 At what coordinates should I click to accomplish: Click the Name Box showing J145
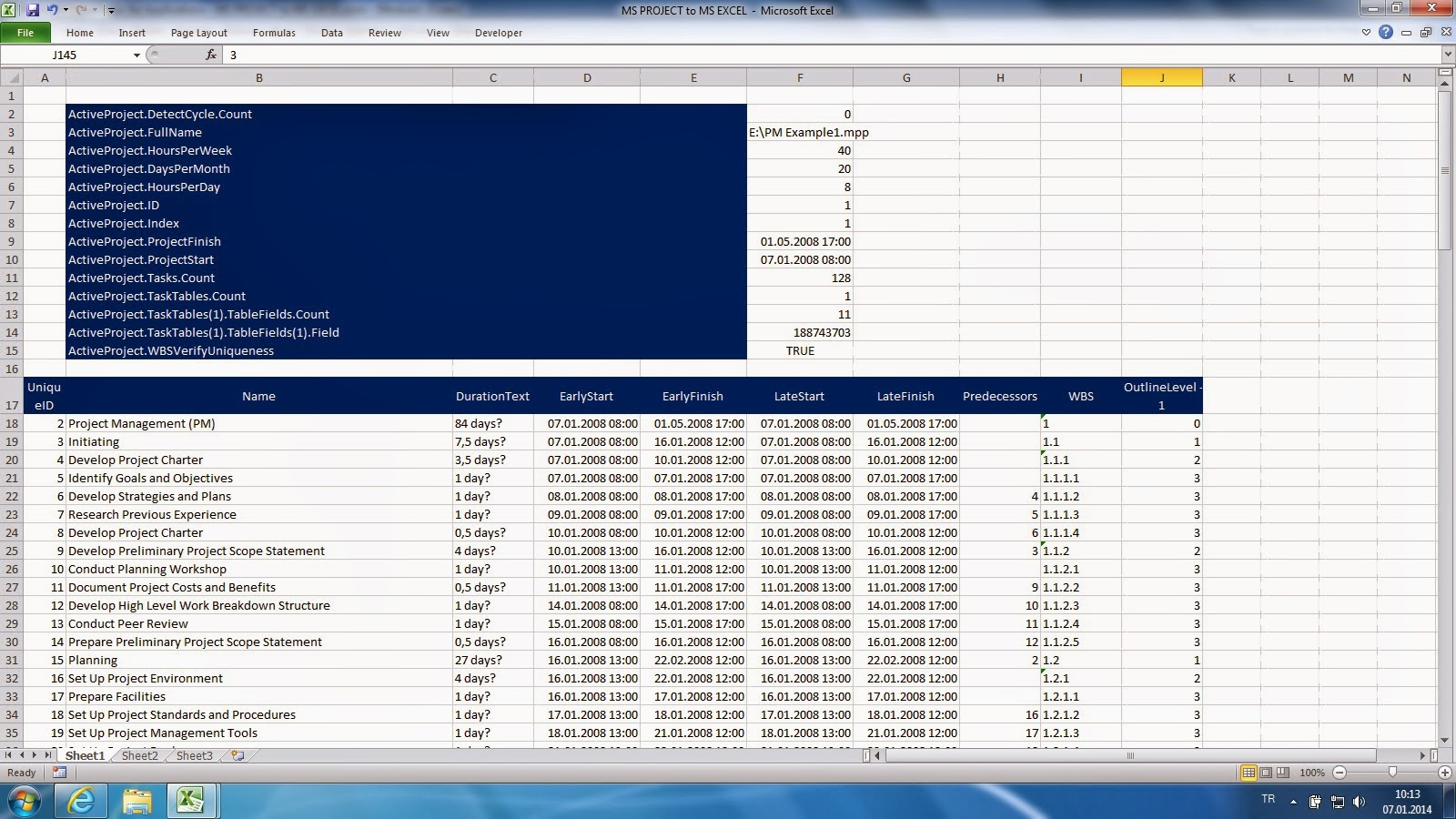tap(66, 56)
